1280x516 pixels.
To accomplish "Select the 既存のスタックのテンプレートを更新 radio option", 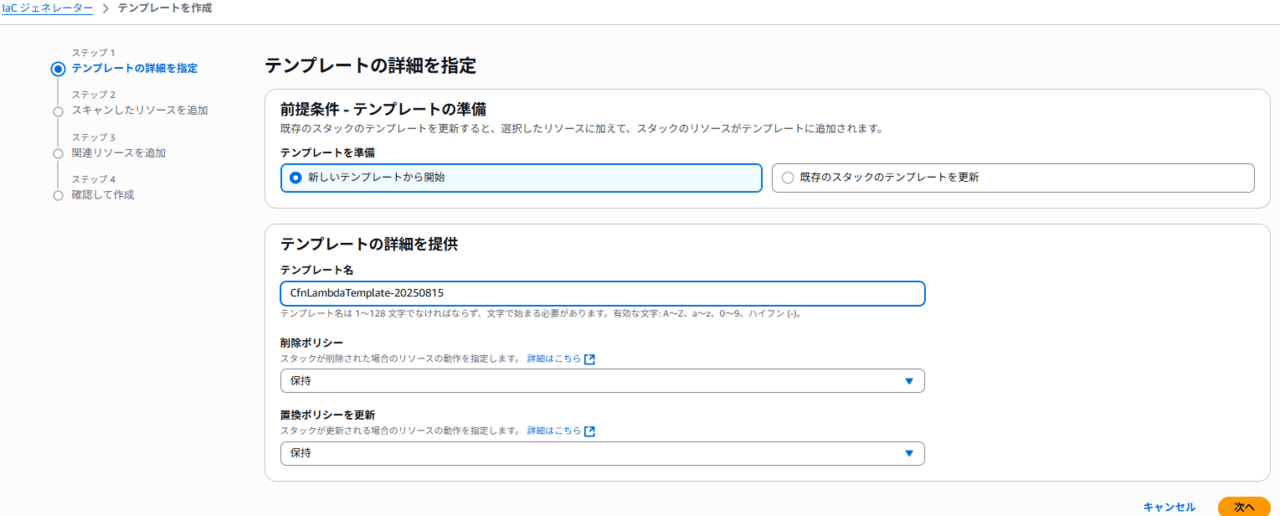I will [x=1013, y=177].
